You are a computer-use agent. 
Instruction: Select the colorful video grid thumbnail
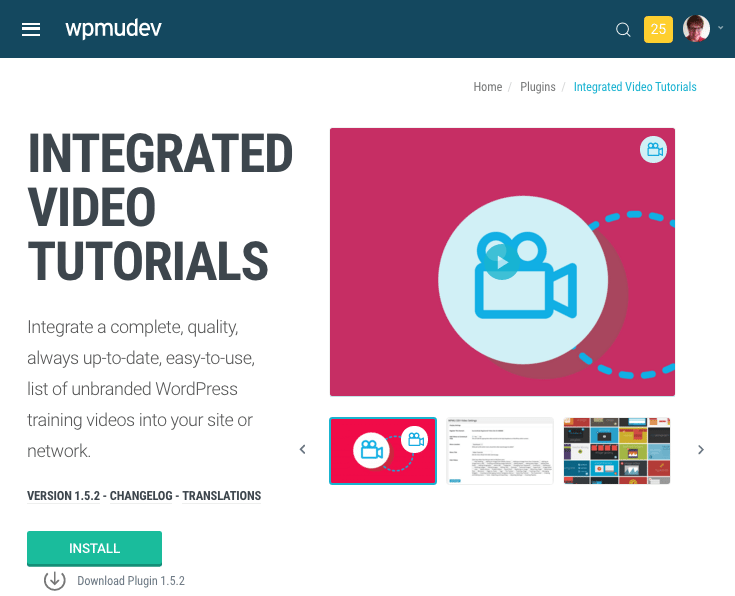(x=617, y=451)
